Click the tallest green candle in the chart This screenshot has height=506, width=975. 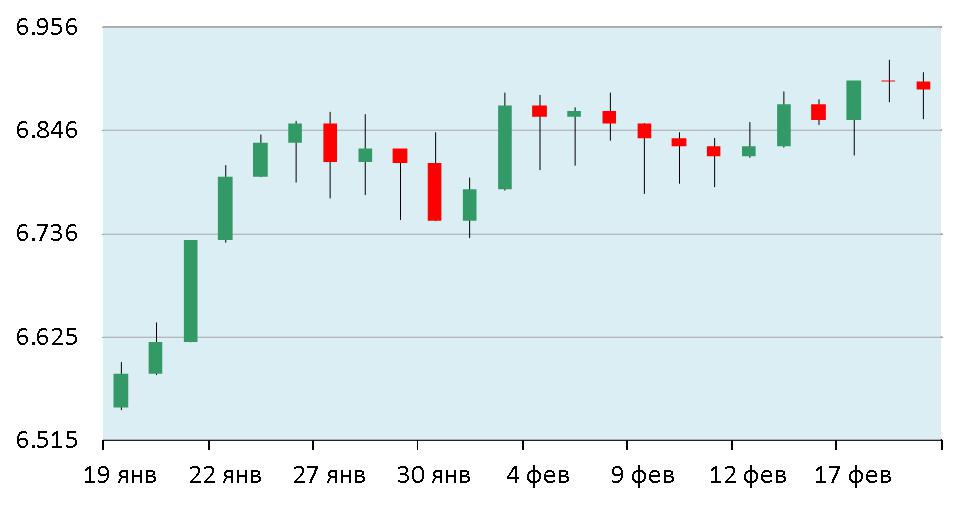(190, 290)
